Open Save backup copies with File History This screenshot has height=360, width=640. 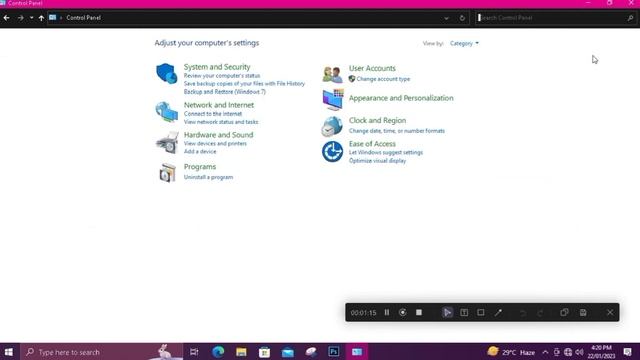244,84
